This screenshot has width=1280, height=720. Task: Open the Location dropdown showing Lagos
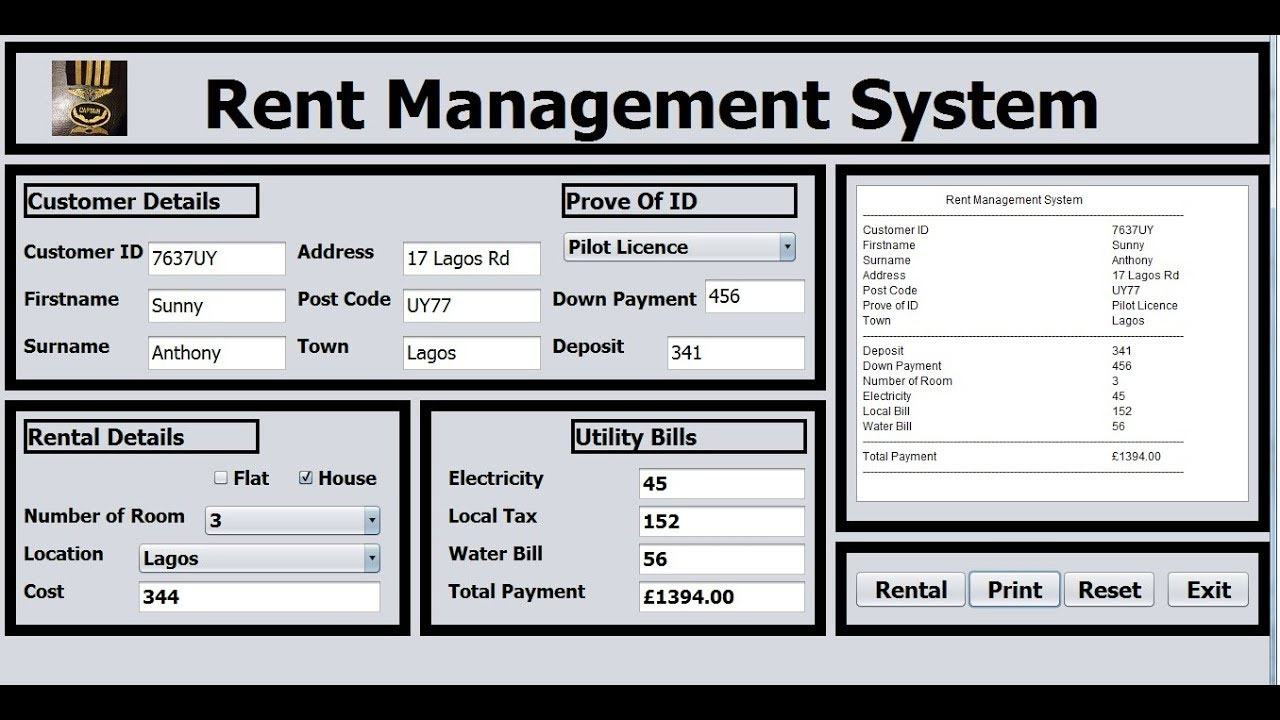pyautogui.click(x=259, y=558)
